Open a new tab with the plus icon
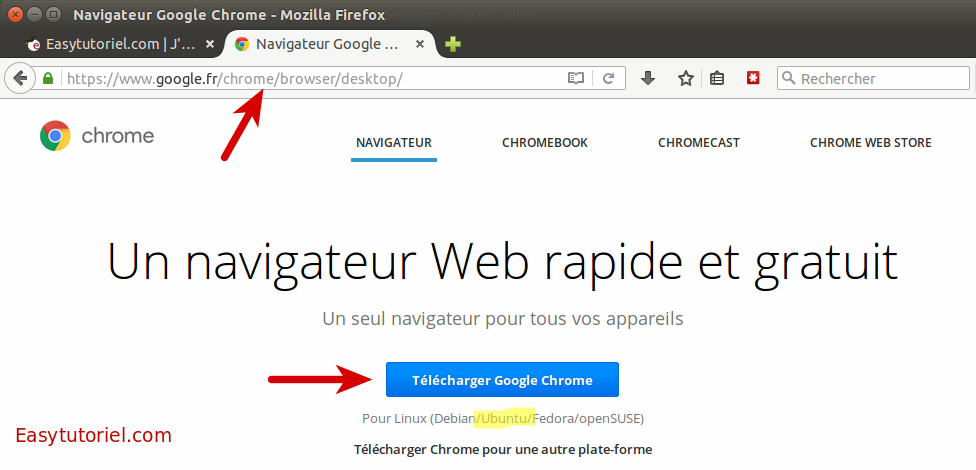 [x=453, y=44]
